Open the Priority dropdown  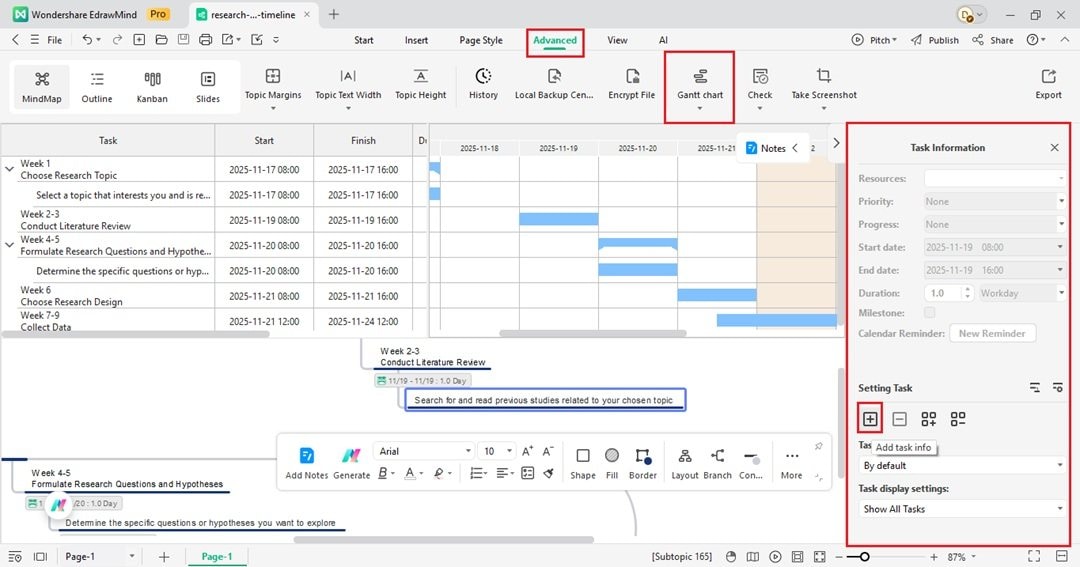point(995,201)
